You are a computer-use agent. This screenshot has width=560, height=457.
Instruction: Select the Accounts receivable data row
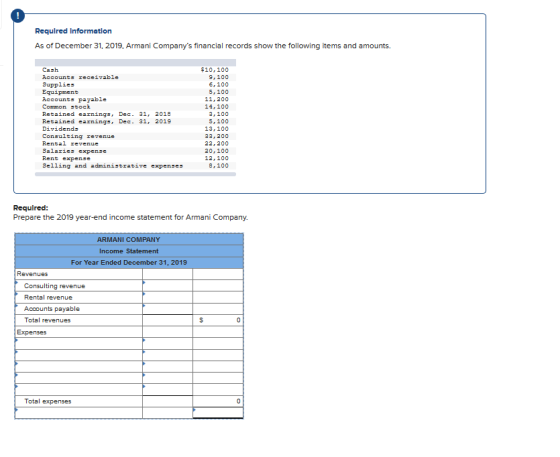coord(135,77)
